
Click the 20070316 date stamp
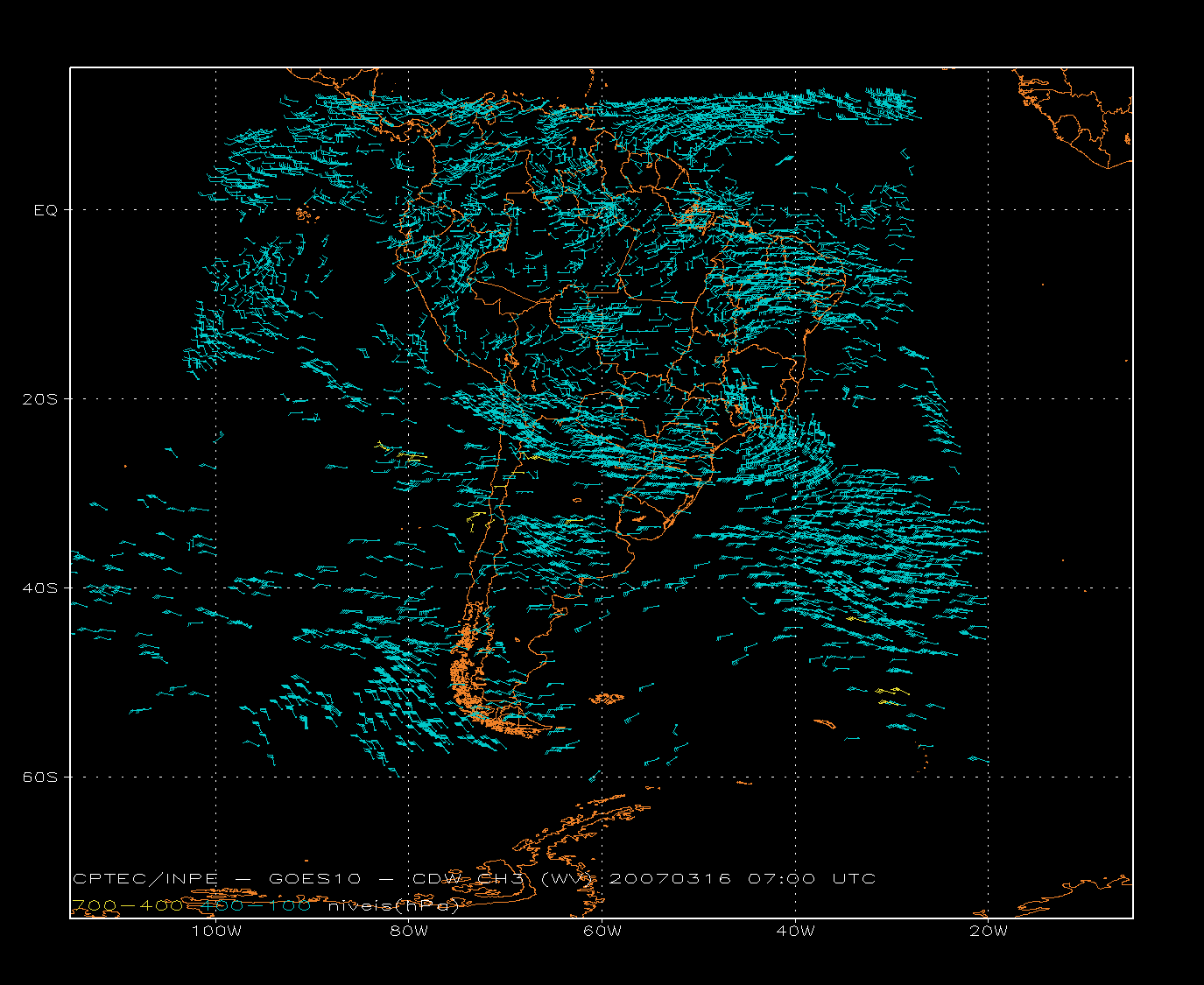[x=670, y=879]
